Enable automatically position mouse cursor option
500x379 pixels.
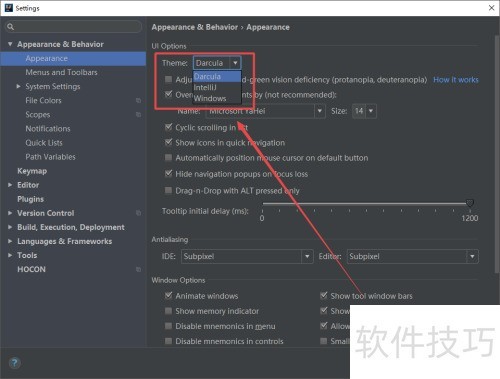(169, 158)
